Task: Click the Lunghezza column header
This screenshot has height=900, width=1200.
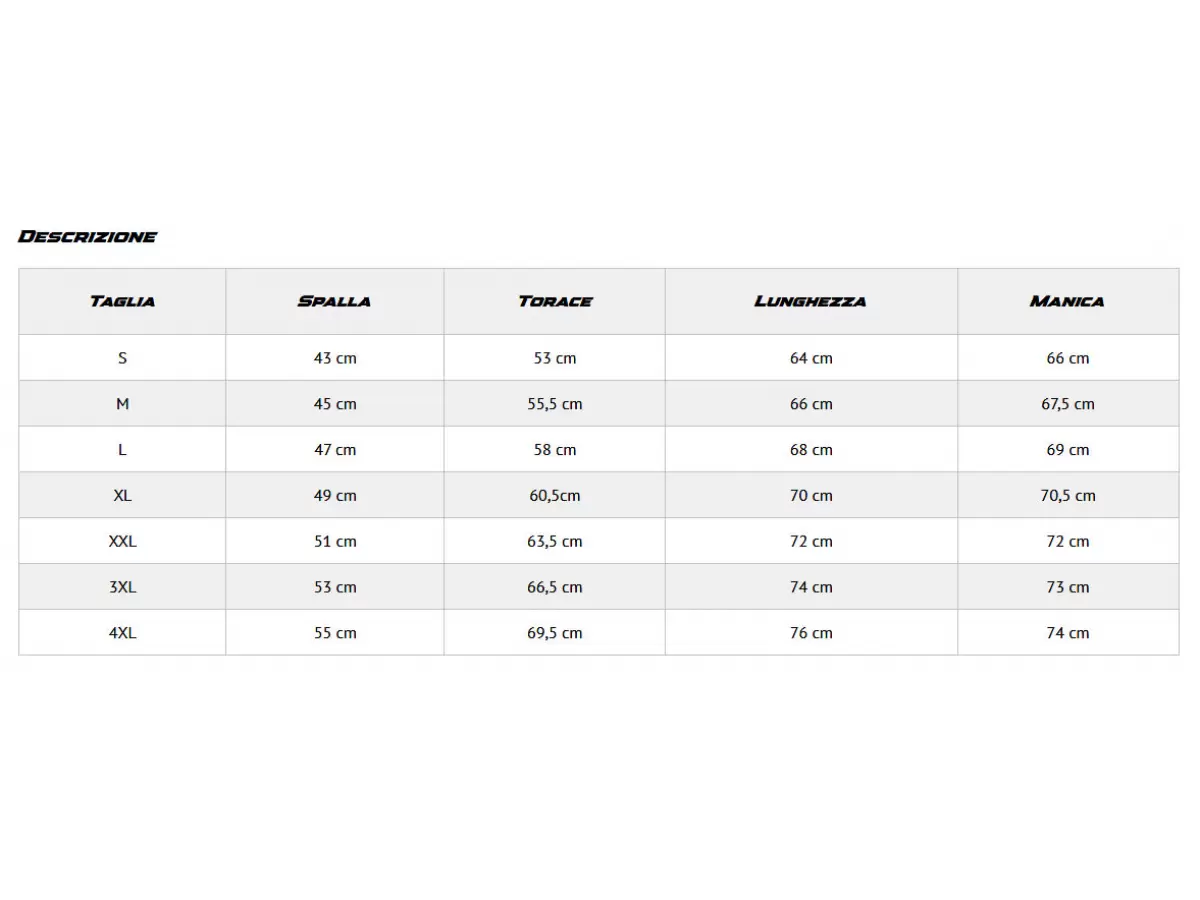Action: [811, 301]
